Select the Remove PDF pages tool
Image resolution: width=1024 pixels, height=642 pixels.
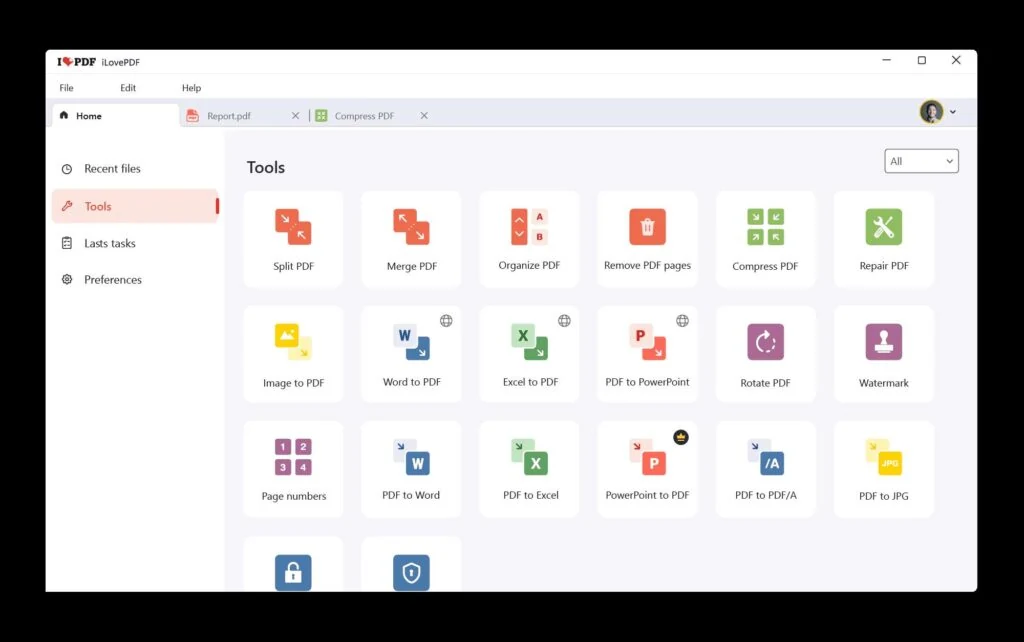(x=647, y=239)
